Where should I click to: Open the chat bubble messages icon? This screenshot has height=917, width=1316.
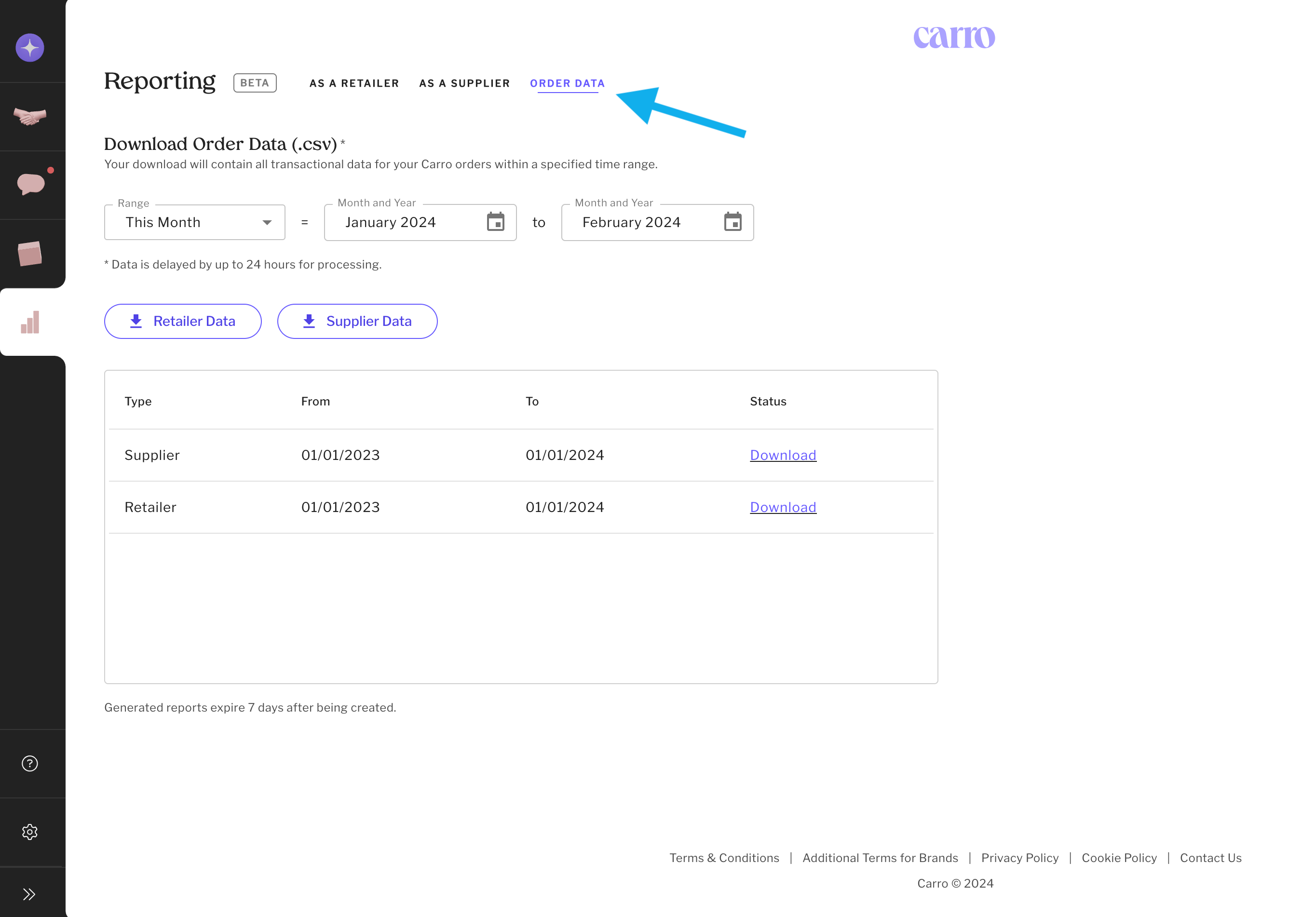pos(31,184)
